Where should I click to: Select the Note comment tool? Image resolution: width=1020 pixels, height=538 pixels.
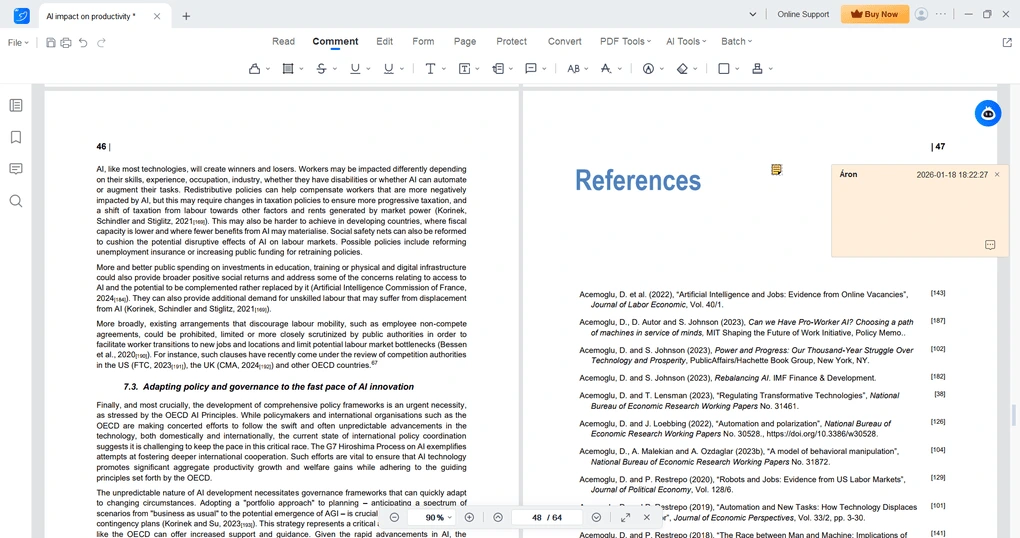point(531,68)
